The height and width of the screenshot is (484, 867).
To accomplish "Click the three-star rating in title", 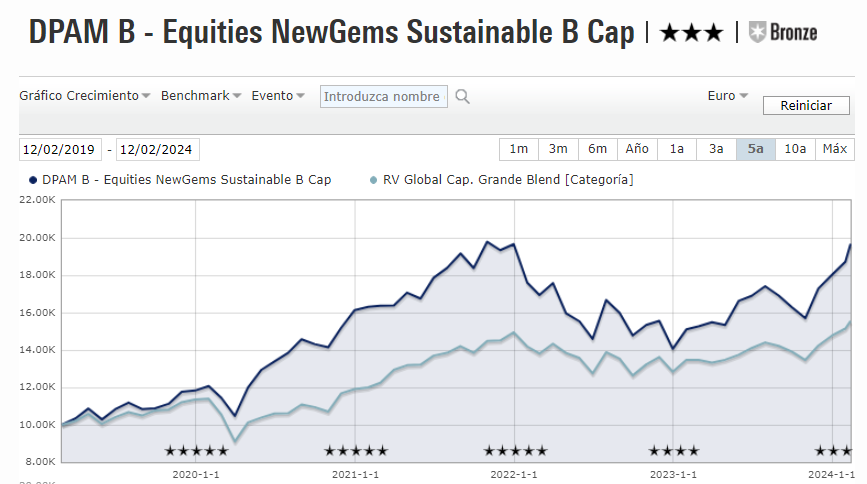I will (691, 33).
